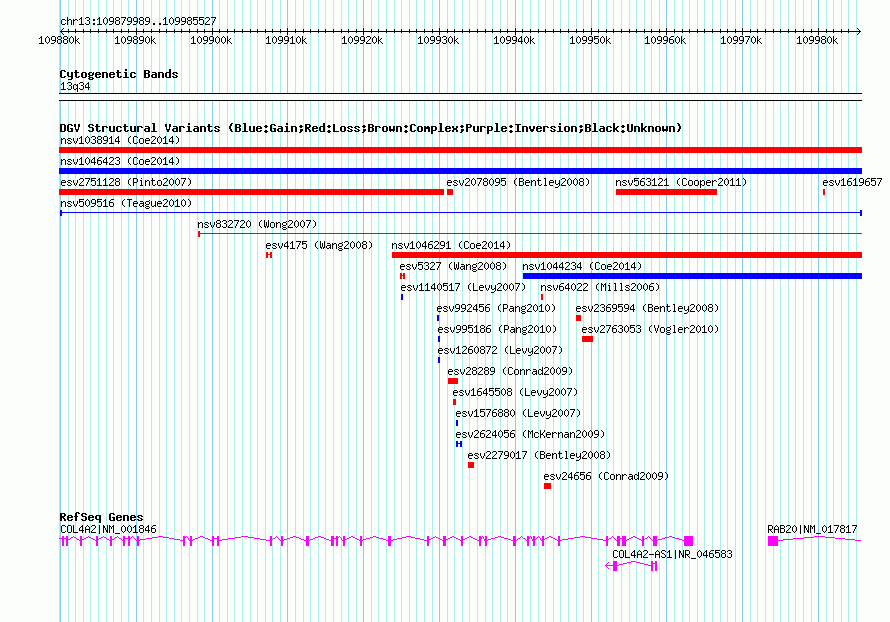The width and height of the screenshot is (890, 622).
Task: Click the esv1645508 (Levy2007) red marker
Action: pyautogui.click(x=454, y=402)
